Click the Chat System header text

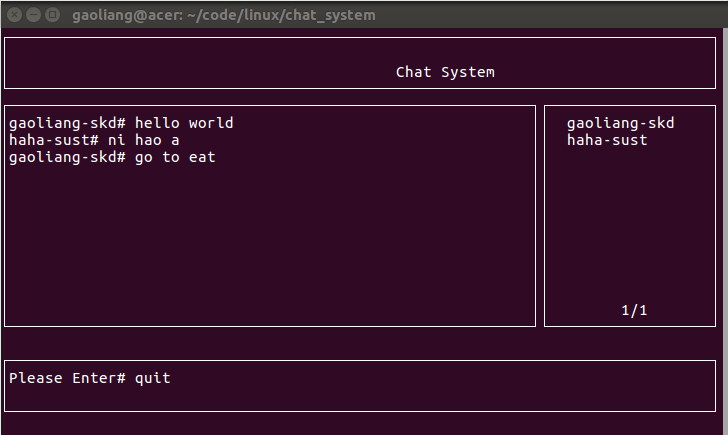click(x=445, y=72)
